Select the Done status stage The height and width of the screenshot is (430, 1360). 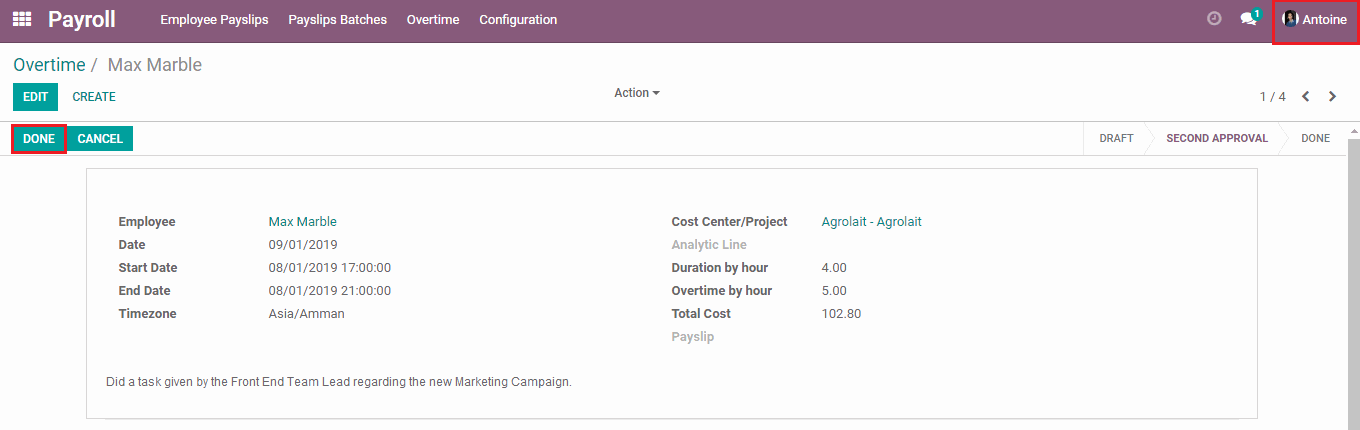(x=1315, y=139)
